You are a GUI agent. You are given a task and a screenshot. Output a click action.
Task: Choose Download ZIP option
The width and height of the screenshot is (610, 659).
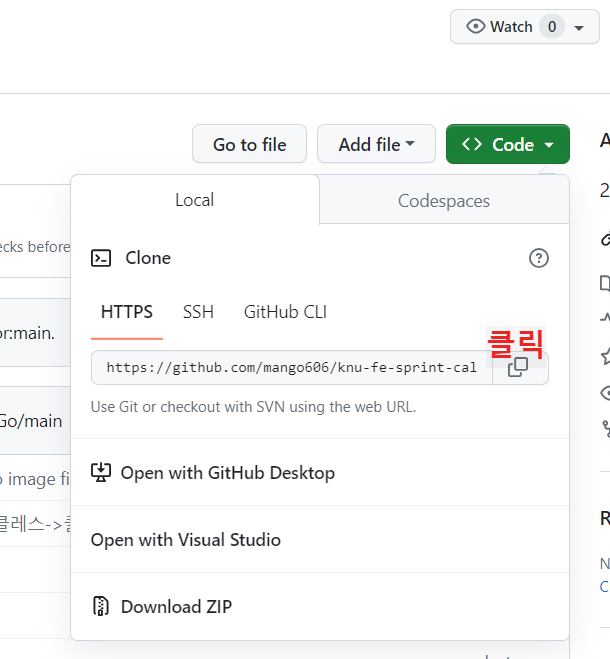pyautogui.click(x=320, y=606)
